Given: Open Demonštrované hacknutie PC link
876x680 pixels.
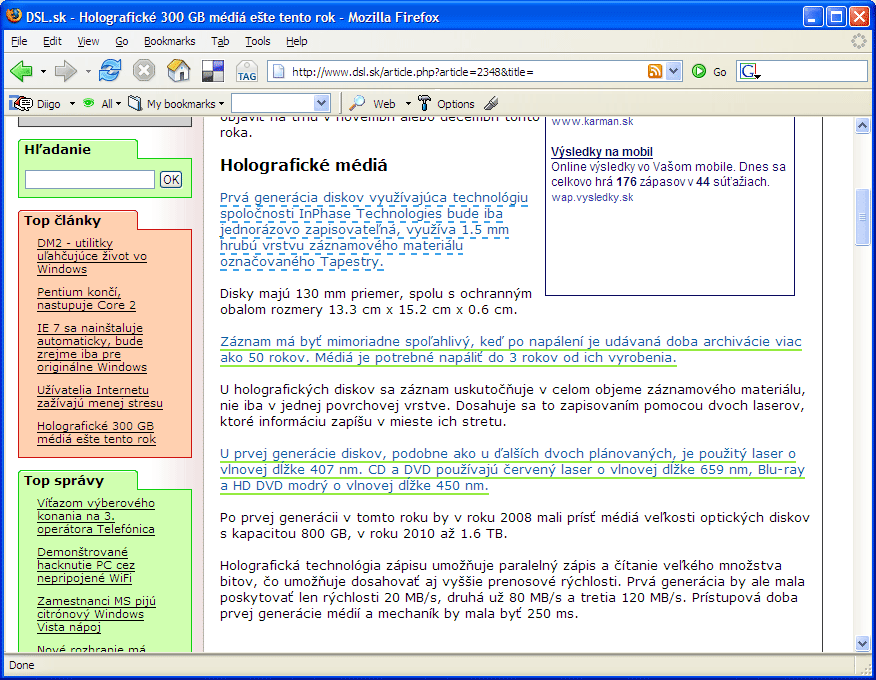Looking at the screenshot, I should (x=85, y=565).
